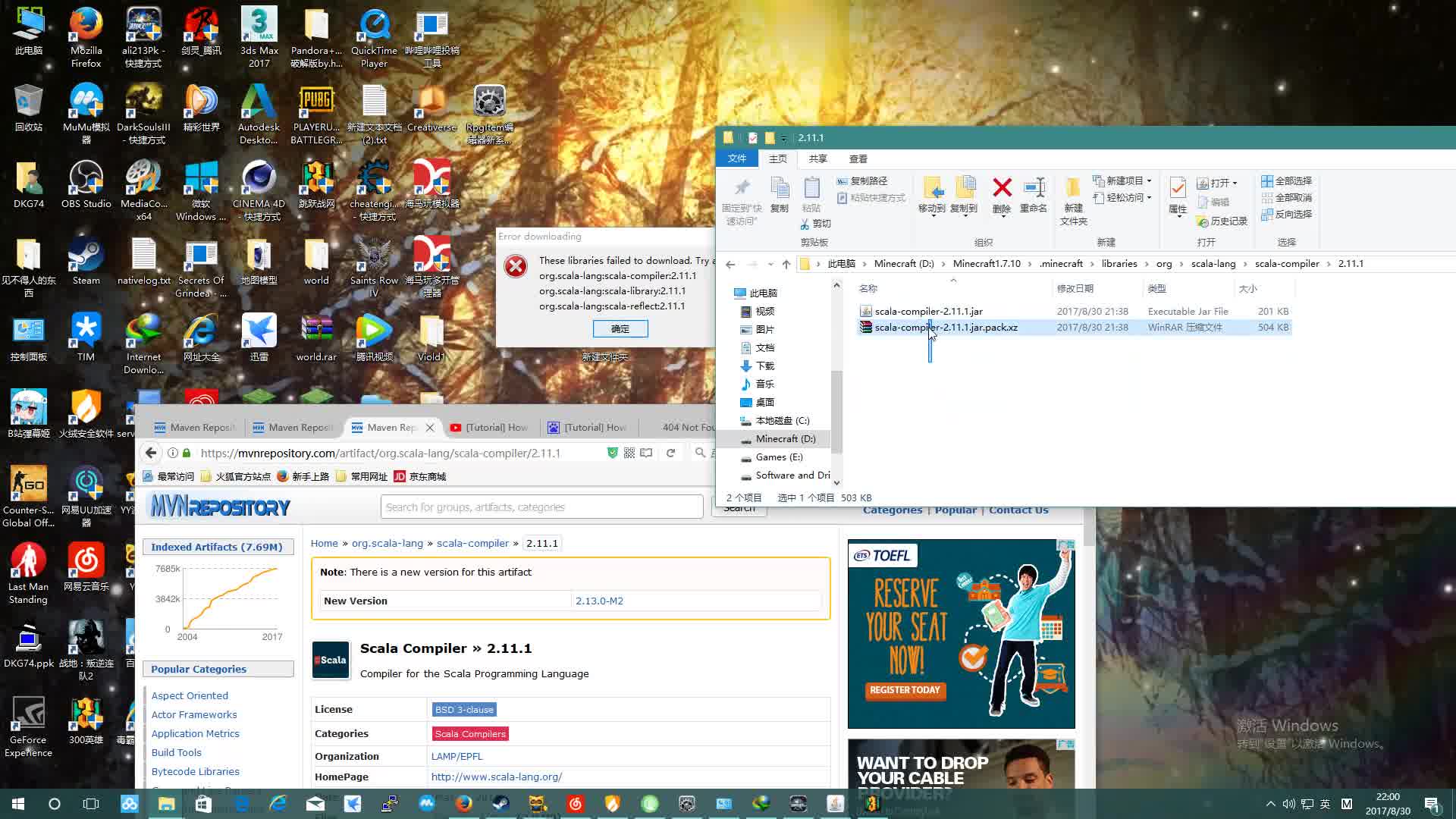Switch to the Share (共享) ribbon tab
This screenshot has width=1456, height=819.
click(x=817, y=158)
